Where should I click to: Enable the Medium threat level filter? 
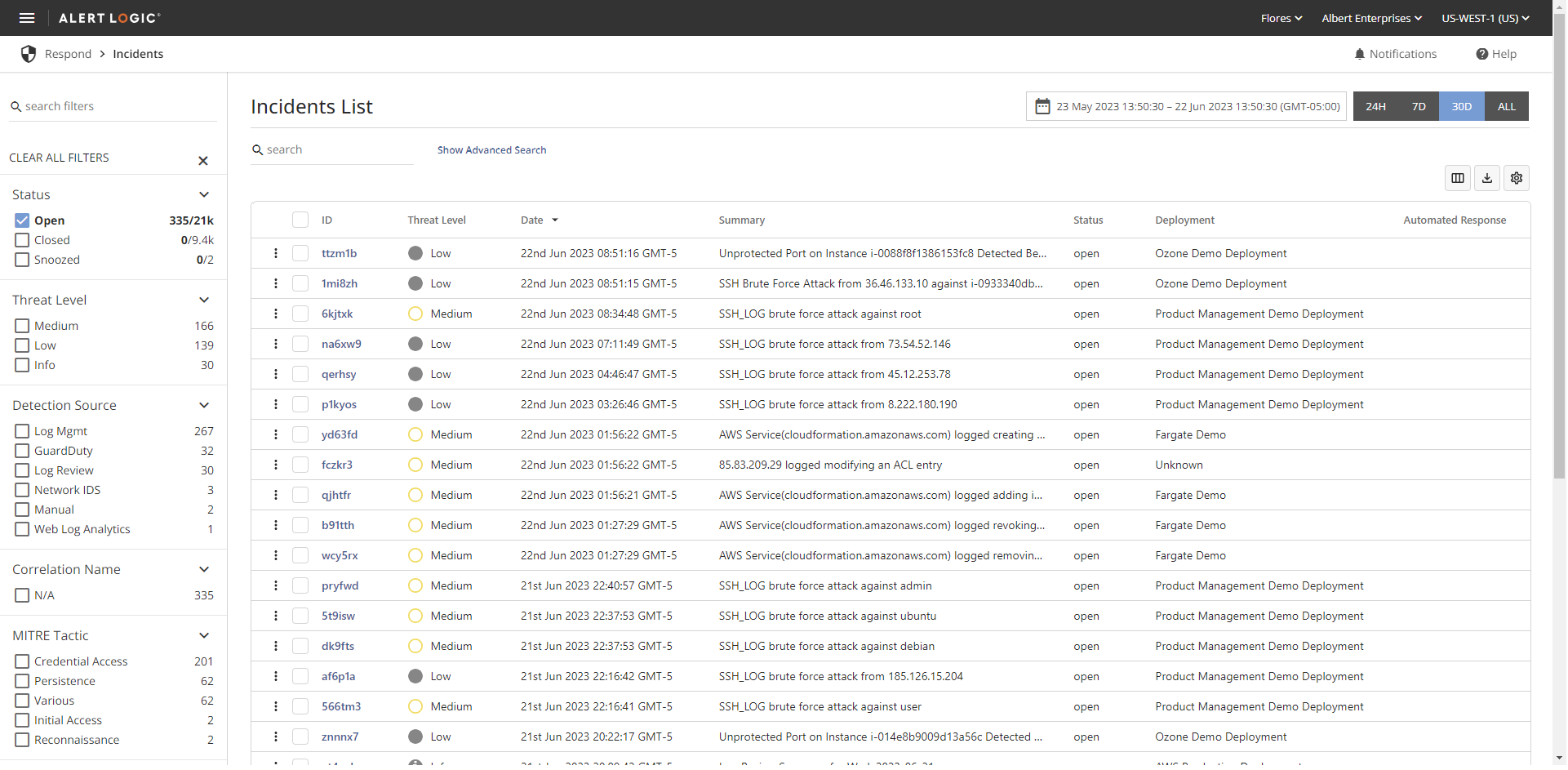(x=22, y=326)
